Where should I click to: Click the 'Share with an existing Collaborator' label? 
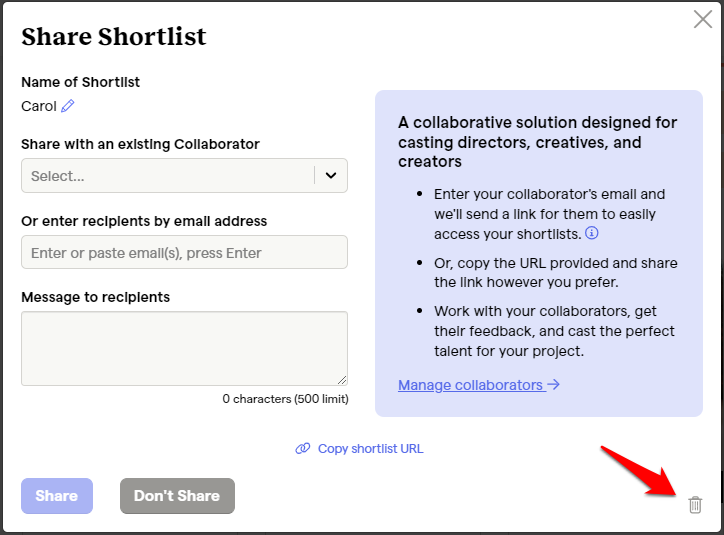140,144
